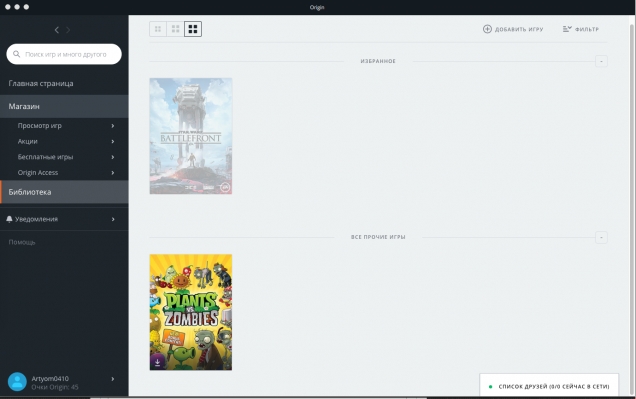This screenshot has height=399, width=636.
Task: Click the bell icon beside Уведомления
Action: click(x=9, y=219)
